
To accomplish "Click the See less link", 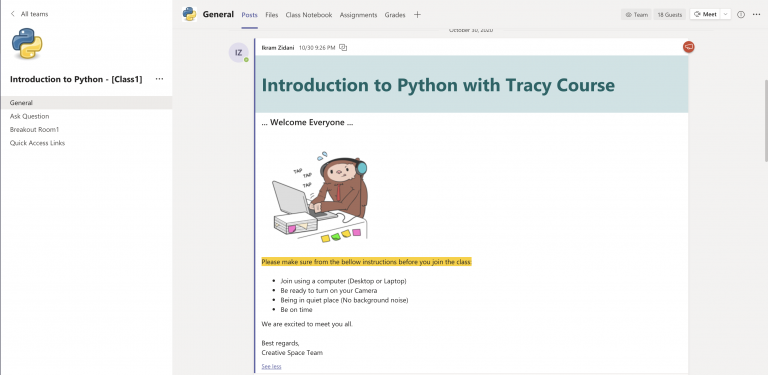I will coord(271,366).
